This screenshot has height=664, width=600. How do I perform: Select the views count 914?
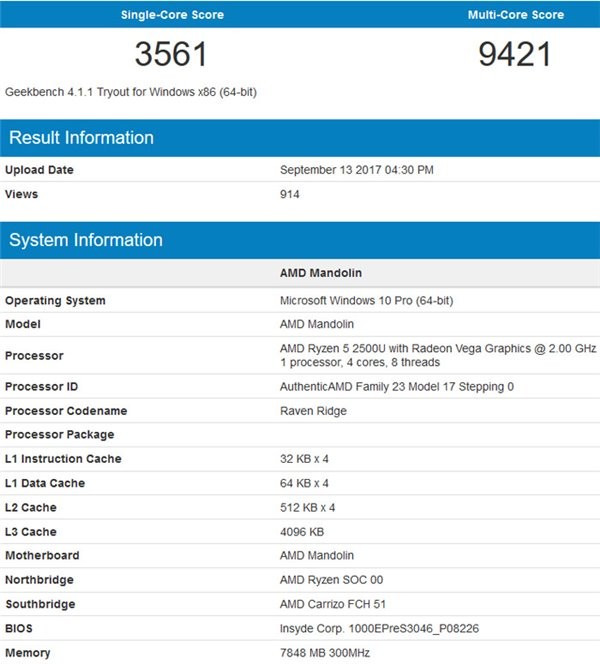point(290,194)
